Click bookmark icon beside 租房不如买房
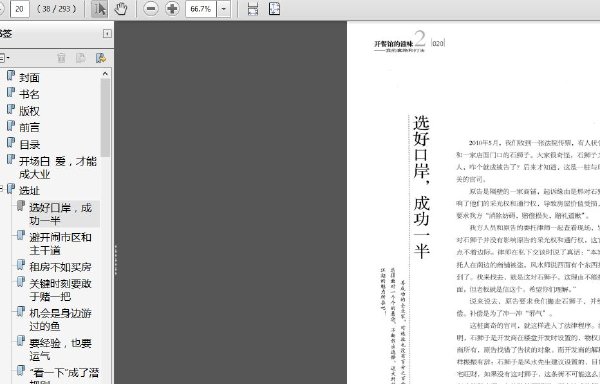The image size is (600, 384). 21,264
